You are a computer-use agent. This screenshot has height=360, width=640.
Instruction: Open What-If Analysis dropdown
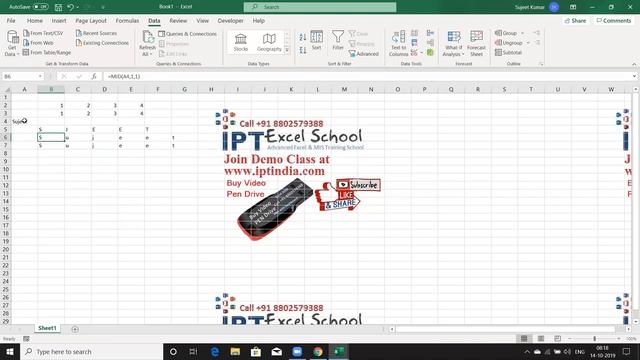point(453,43)
